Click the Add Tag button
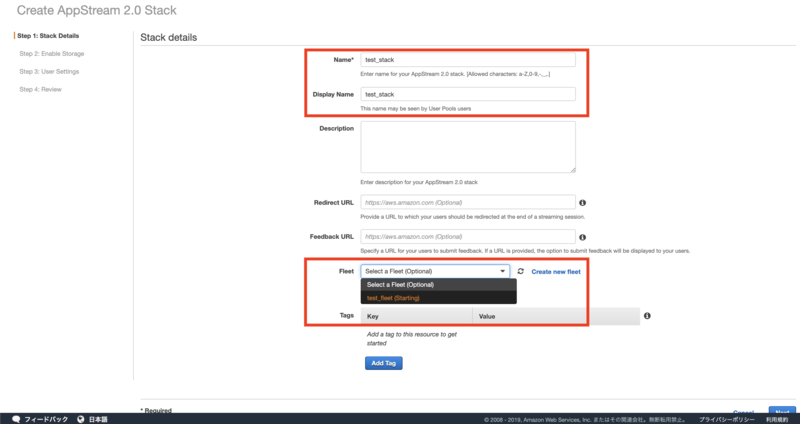Image resolution: width=800 pixels, height=424 pixels. (x=384, y=363)
